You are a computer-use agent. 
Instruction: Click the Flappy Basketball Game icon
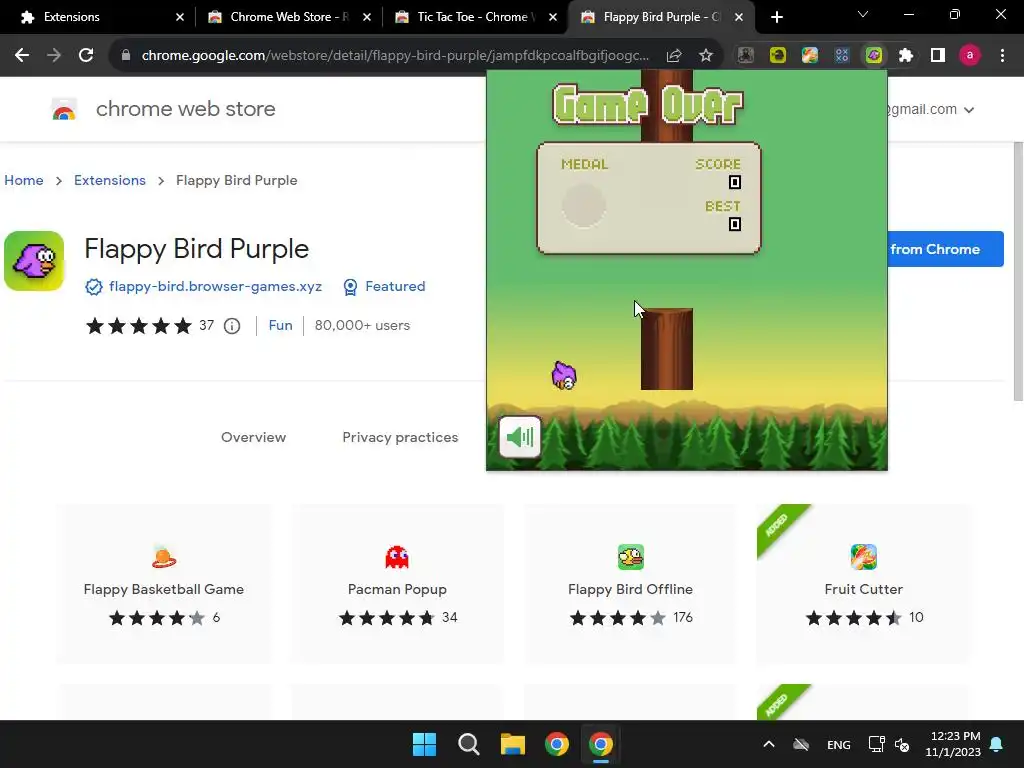[x=164, y=556]
